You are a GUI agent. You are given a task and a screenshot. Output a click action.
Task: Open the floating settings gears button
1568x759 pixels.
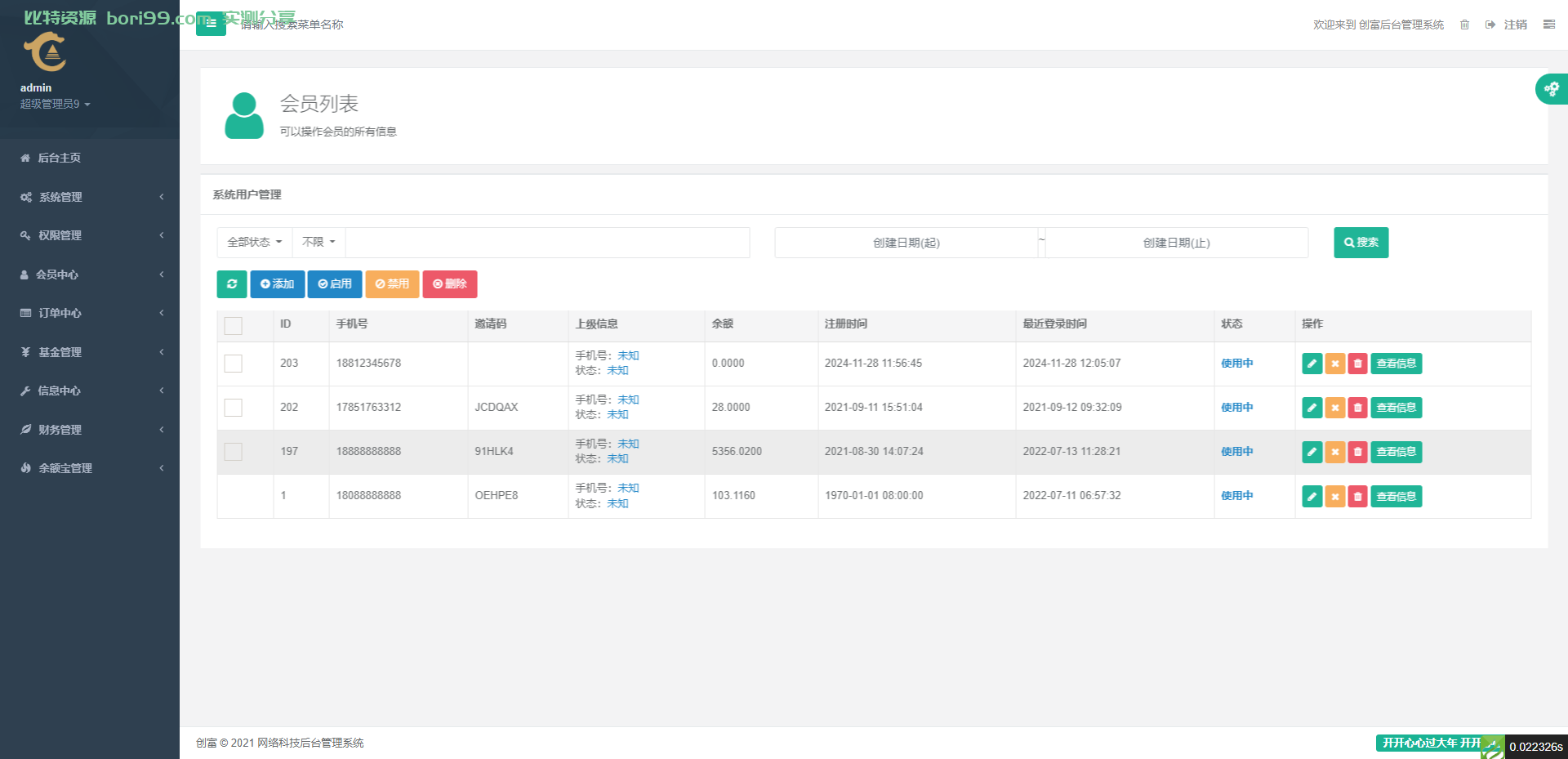point(1552,89)
